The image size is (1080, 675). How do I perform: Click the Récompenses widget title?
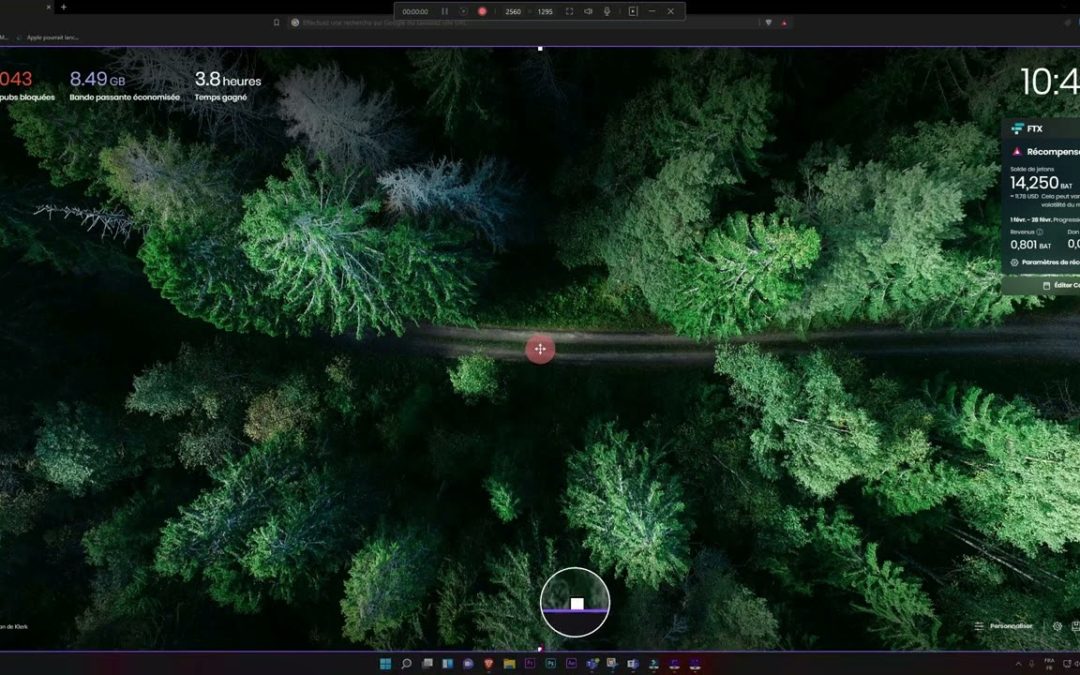pyautogui.click(x=1052, y=152)
